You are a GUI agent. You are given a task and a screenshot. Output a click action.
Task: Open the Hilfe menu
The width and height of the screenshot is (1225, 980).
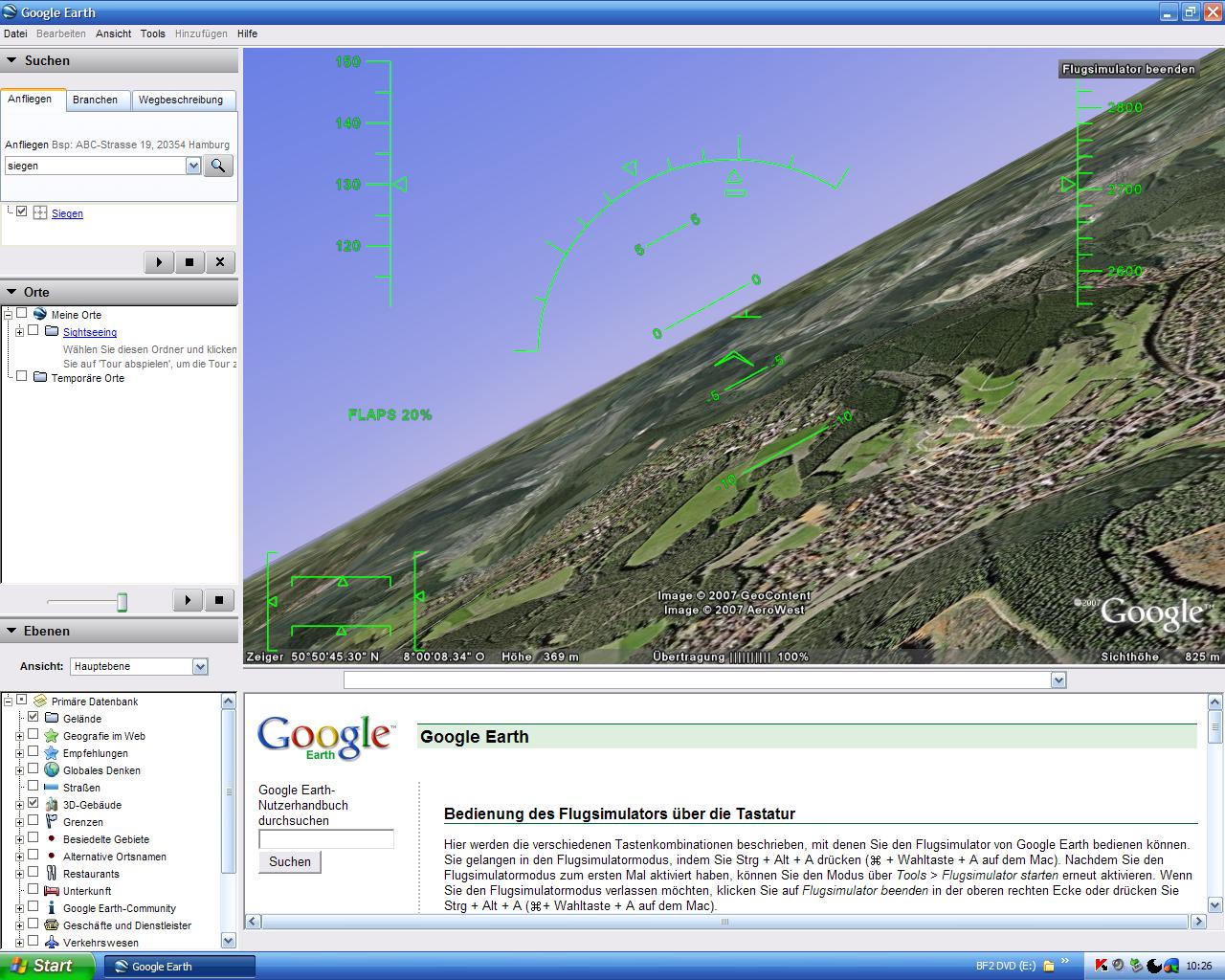coord(247,33)
